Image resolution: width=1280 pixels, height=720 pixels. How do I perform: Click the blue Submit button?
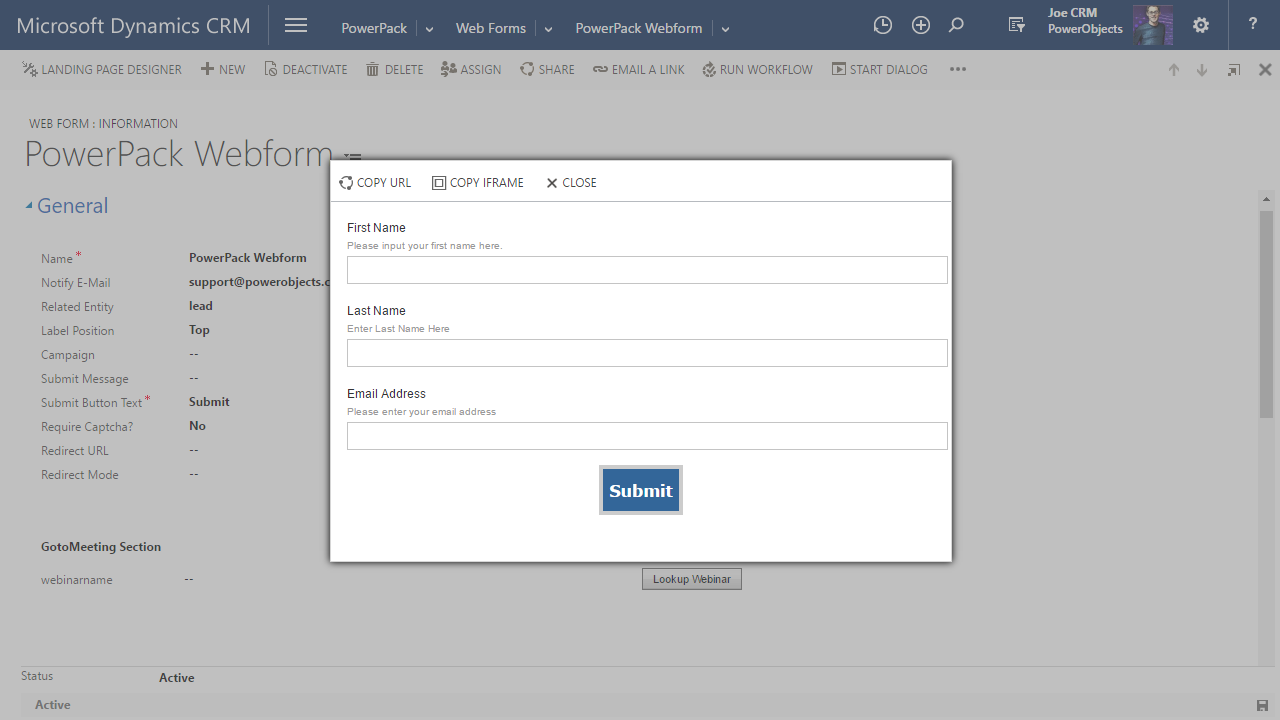641,490
